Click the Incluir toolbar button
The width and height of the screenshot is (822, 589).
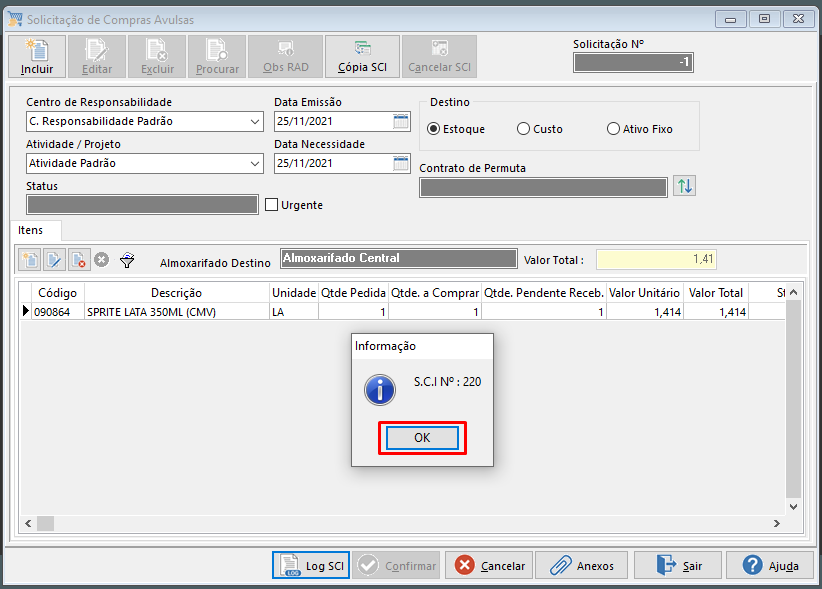click(37, 57)
